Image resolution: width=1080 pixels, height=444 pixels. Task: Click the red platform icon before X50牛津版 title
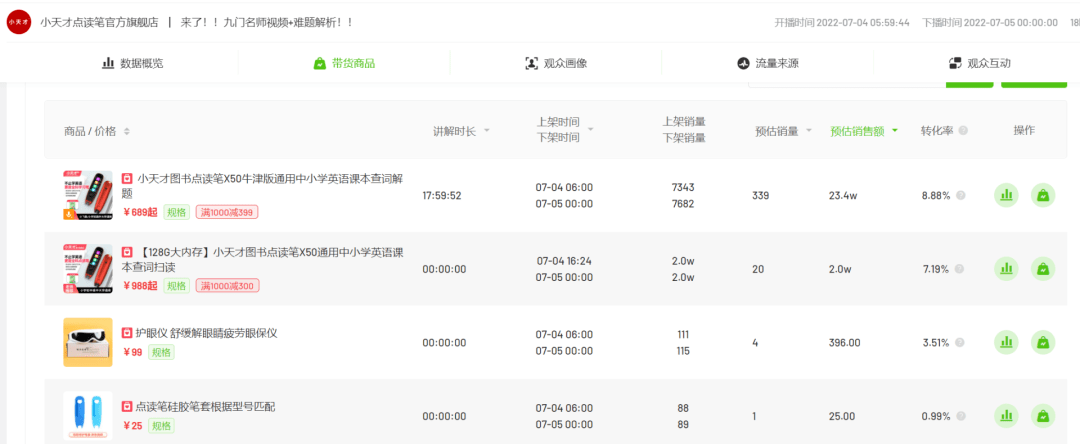point(127,178)
